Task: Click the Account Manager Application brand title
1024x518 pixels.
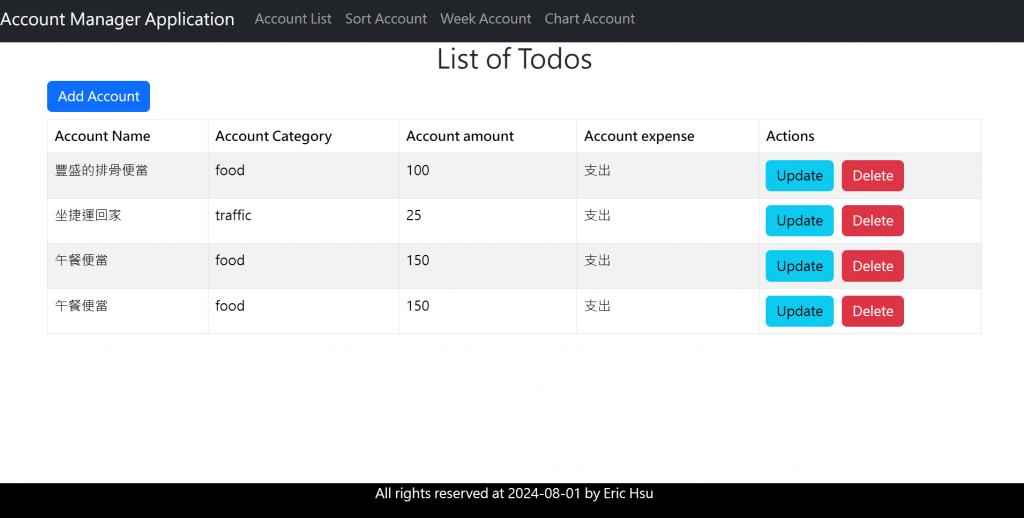Action: pos(117,20)
